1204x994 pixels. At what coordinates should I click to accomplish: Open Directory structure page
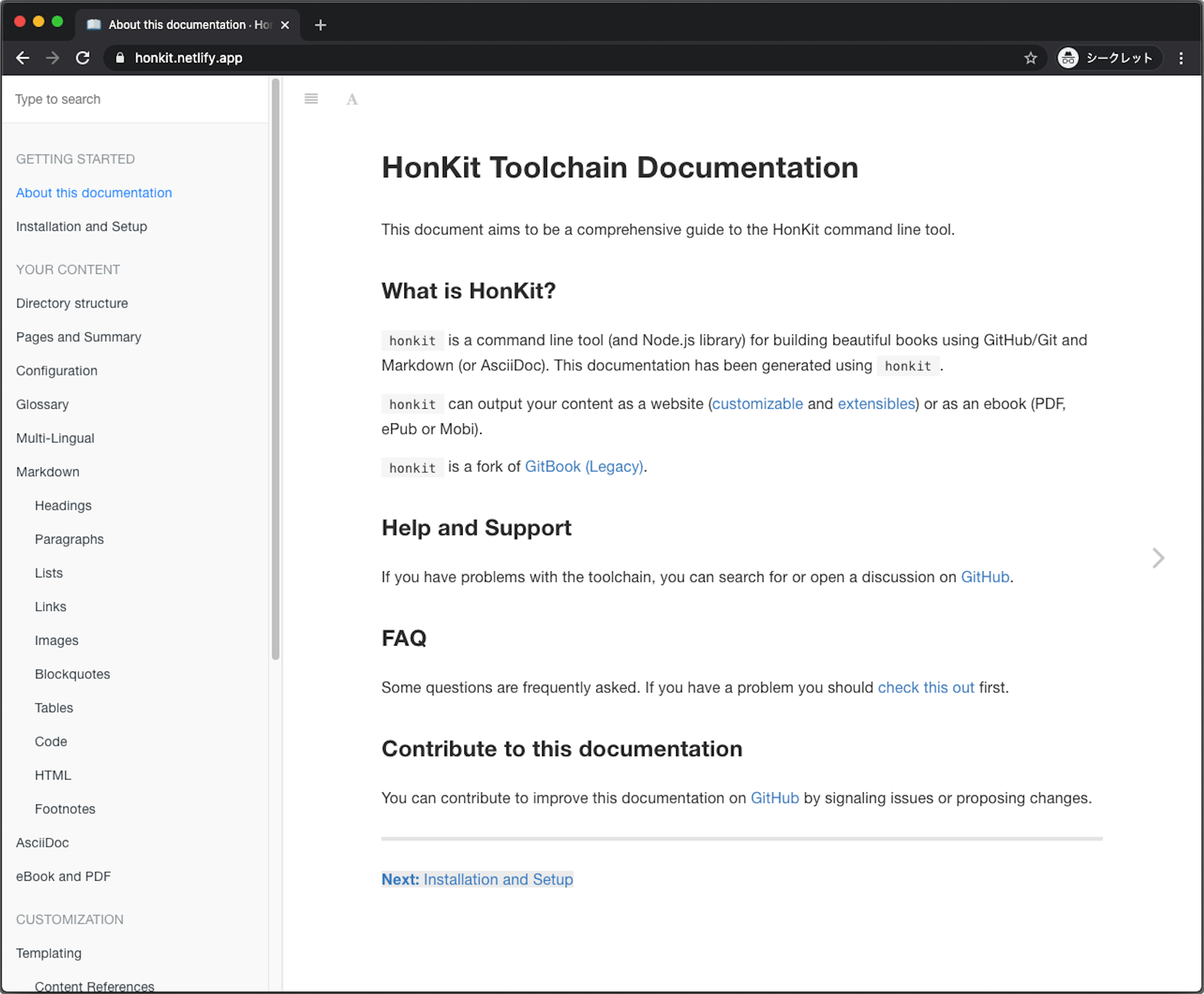[72, 303]
